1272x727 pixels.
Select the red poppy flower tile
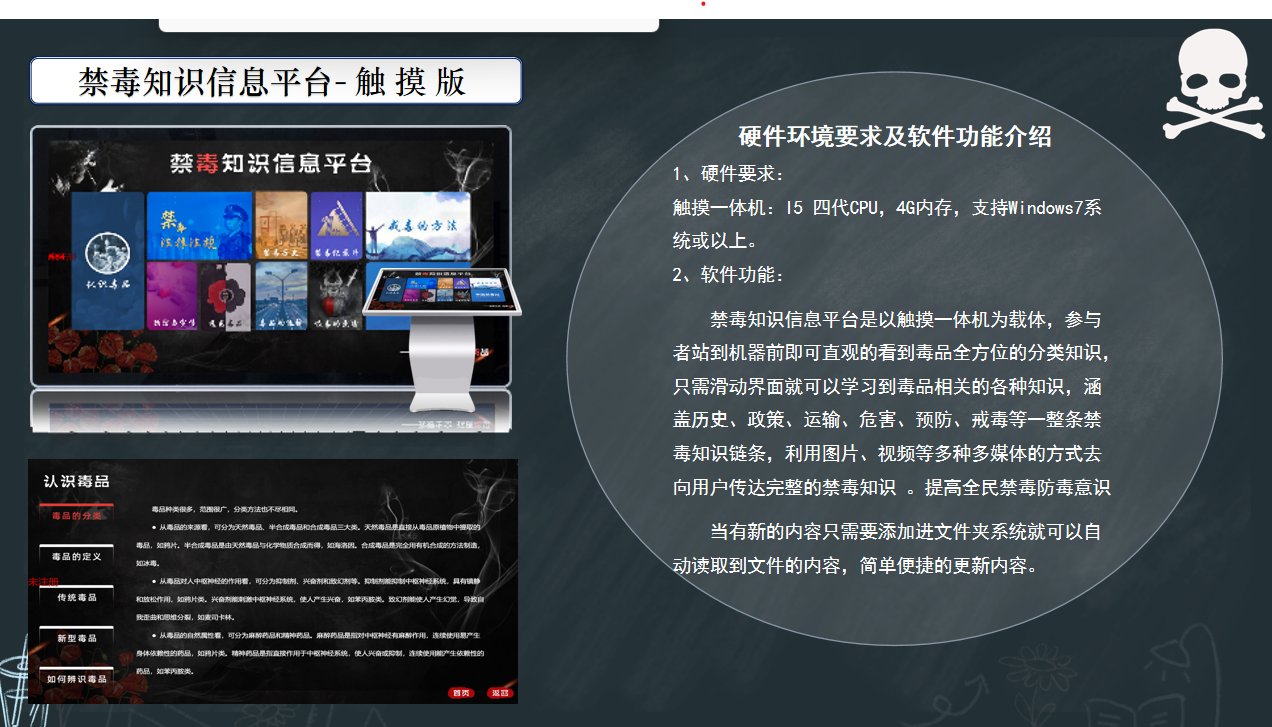coord(224,296)
